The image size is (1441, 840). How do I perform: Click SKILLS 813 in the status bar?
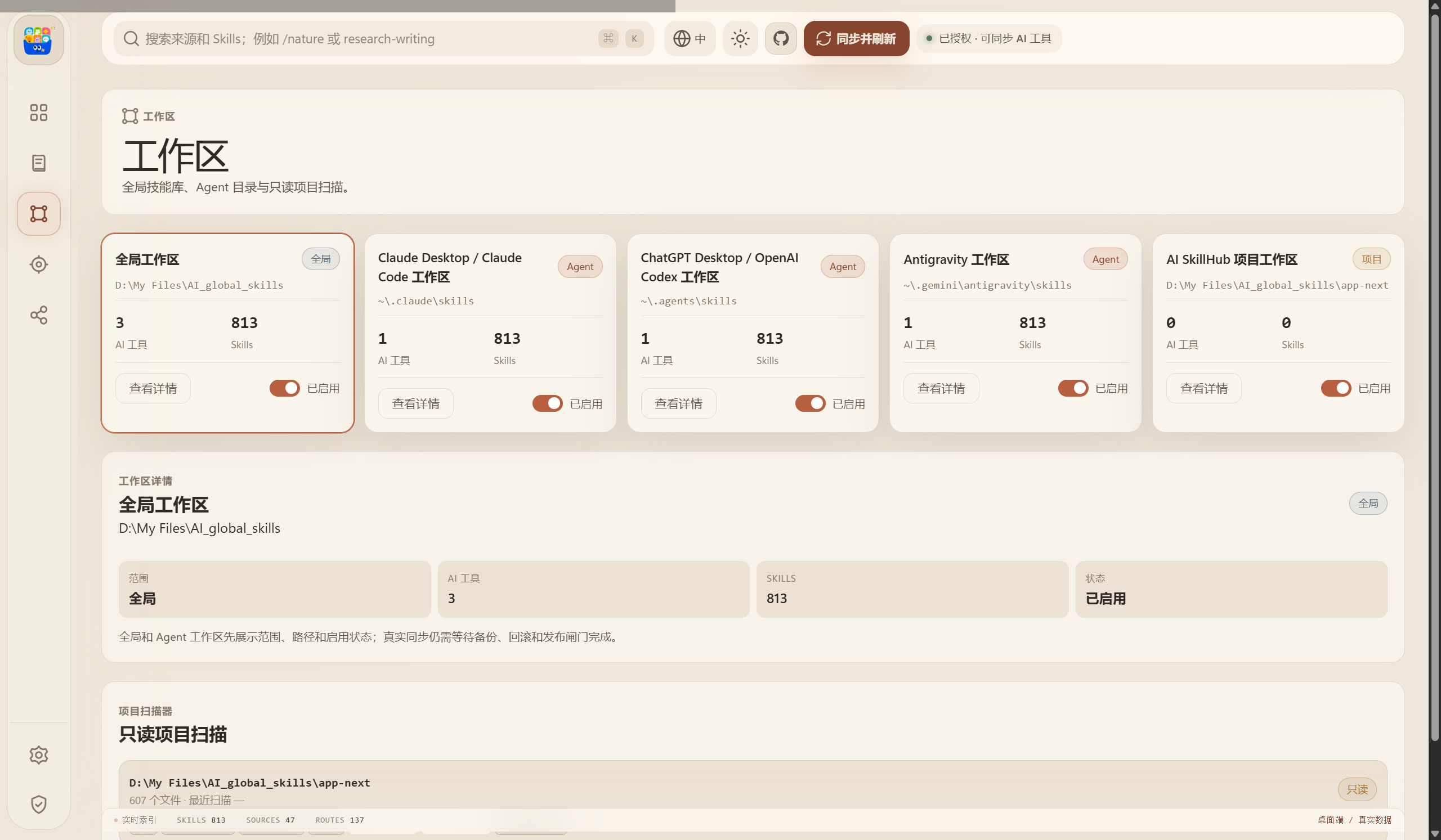201,820
